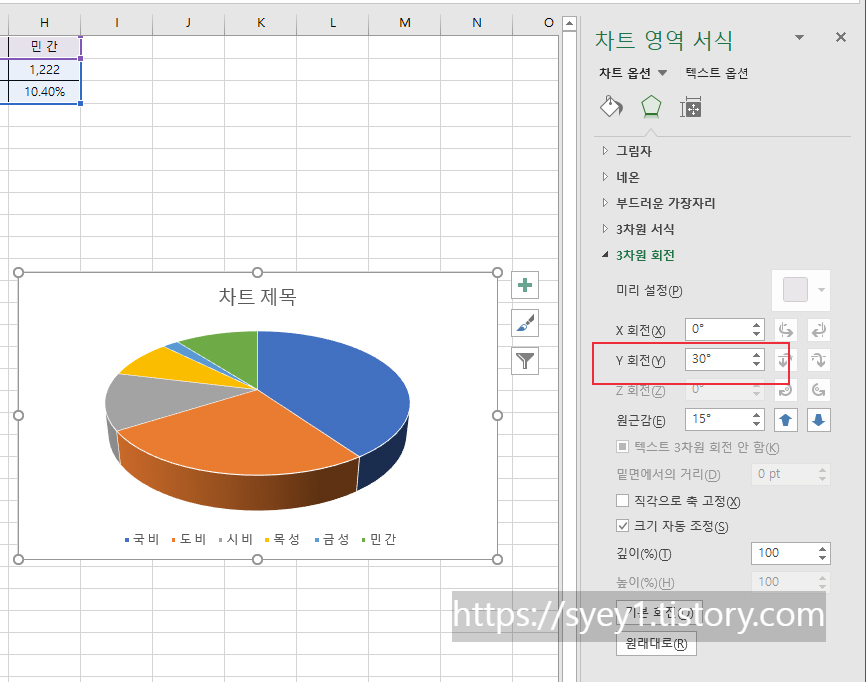This screenshot has height=682, width=866.
Task: Close the 차트 영역 서식 pane
Action: pyautogui.click(x=841, y=37)
